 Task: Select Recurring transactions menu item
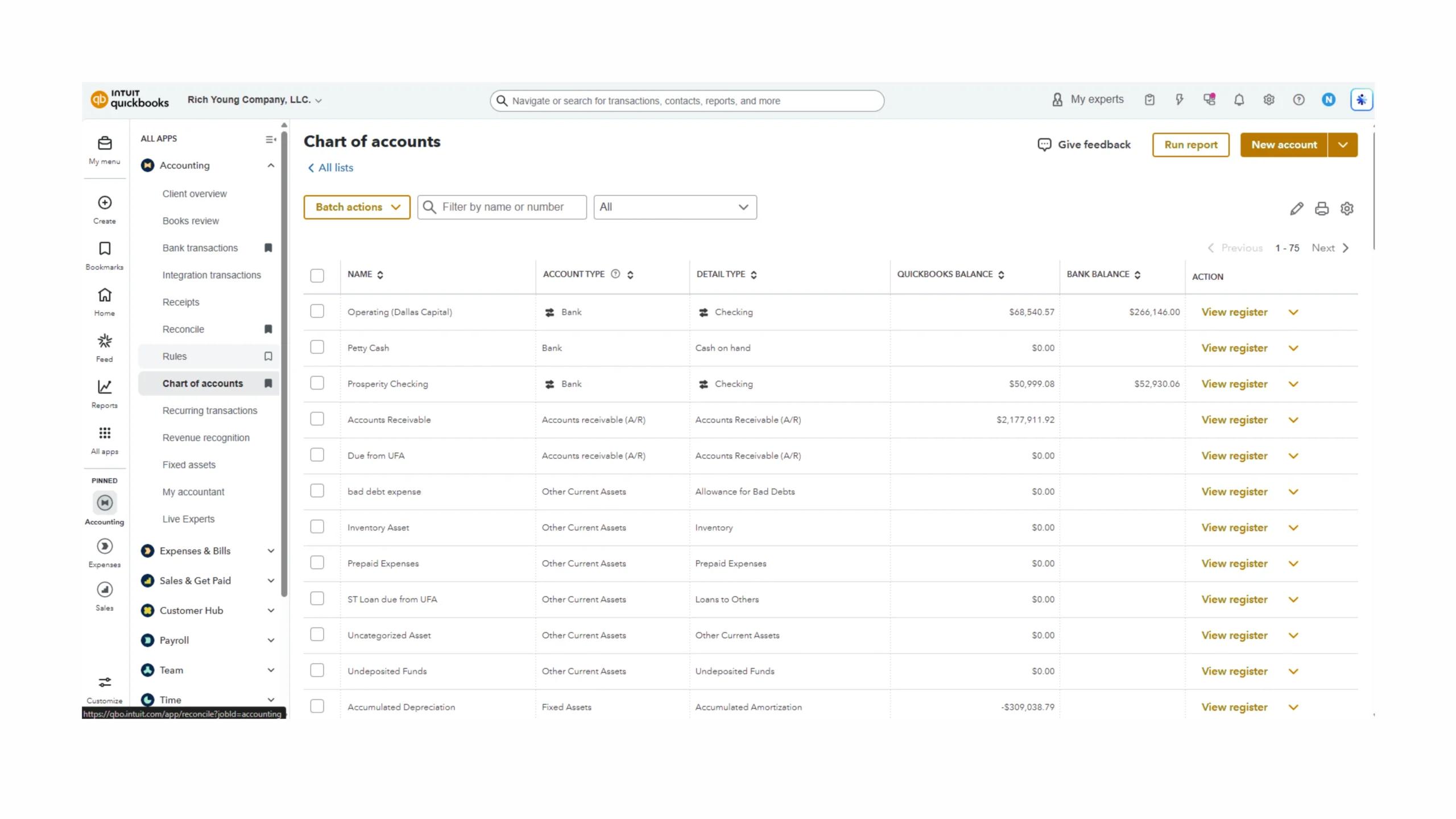pyautogui.click(x=209, y=411)
